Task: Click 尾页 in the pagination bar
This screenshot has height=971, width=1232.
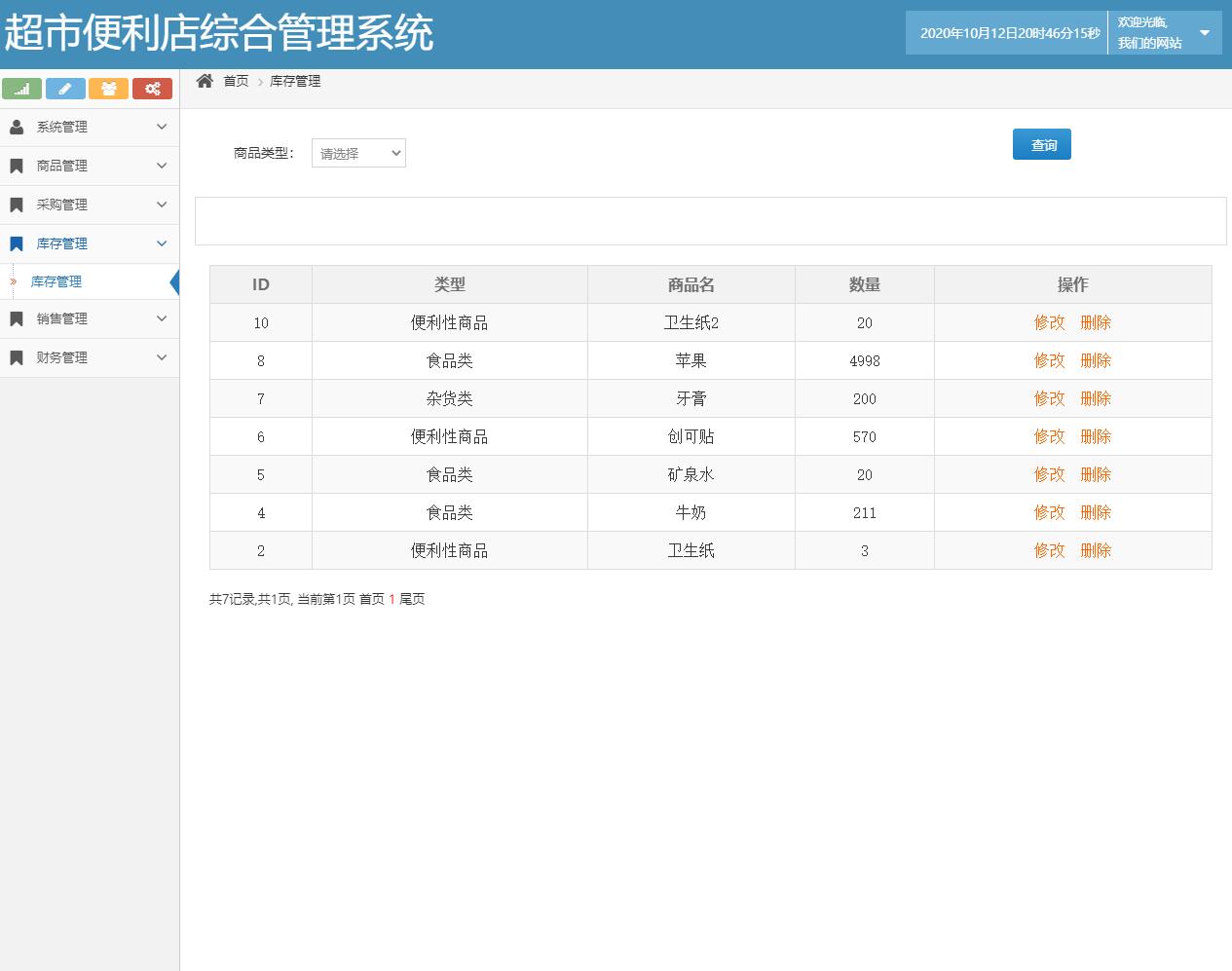Action: pos(412,599)
